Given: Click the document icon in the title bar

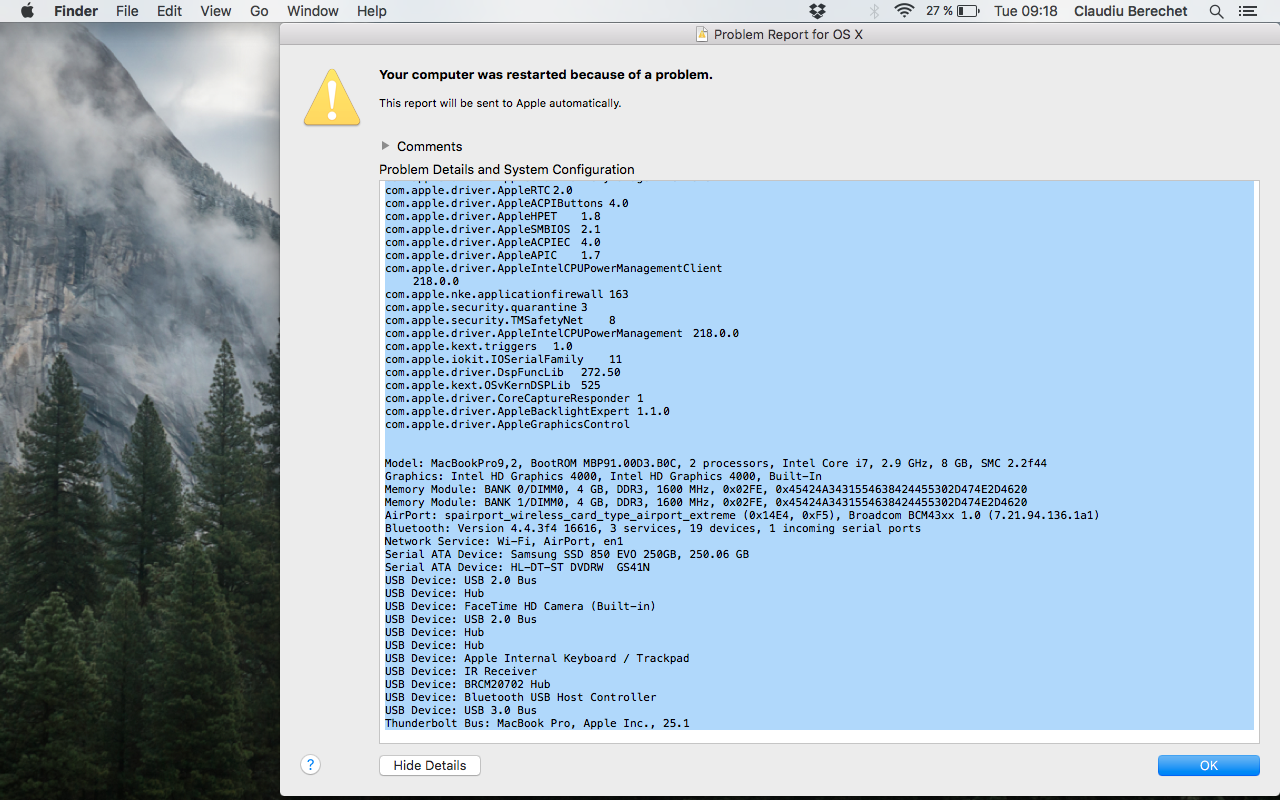Looking at the screenshot, I should (703, 35).
